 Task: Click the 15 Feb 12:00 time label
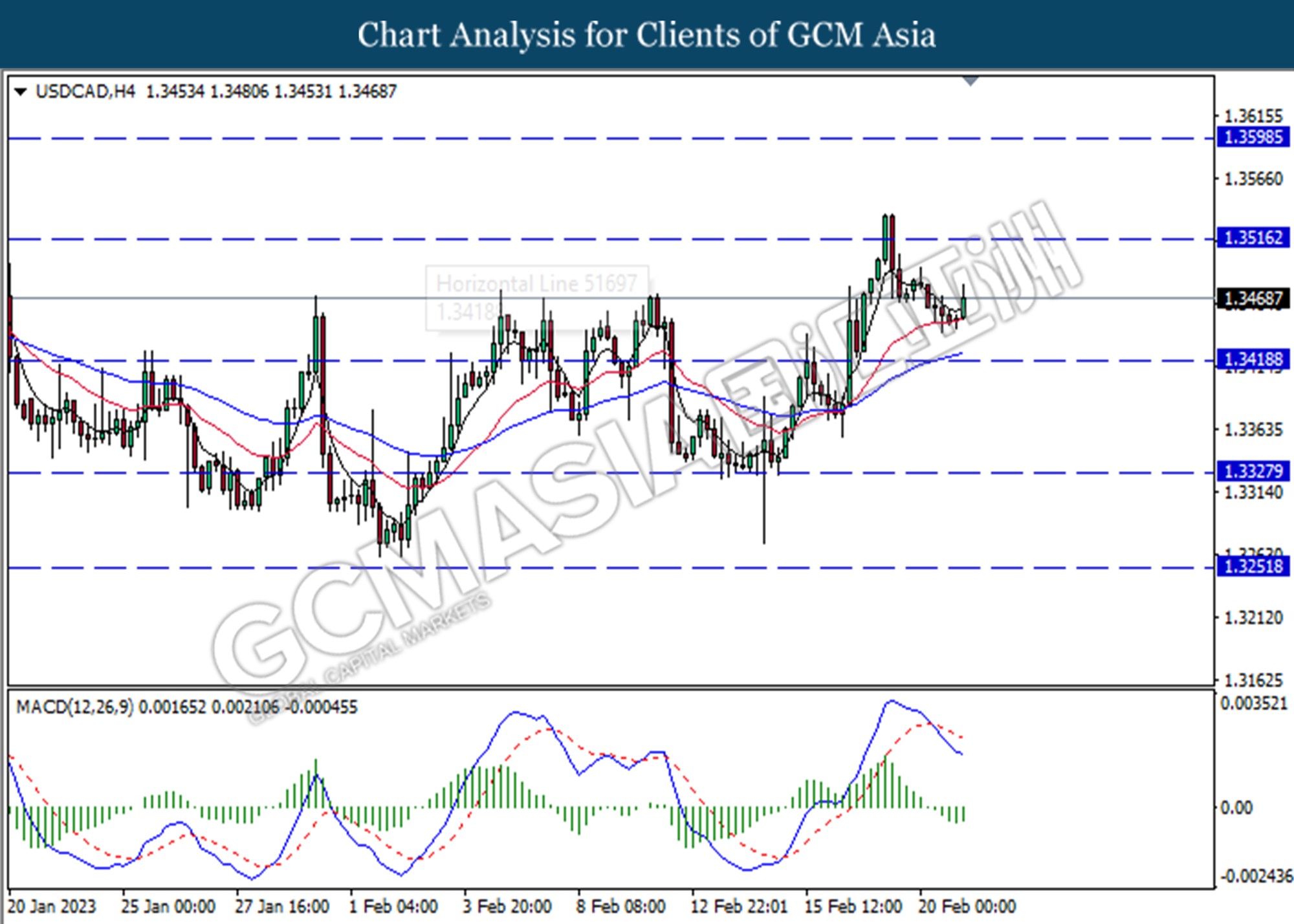(x=853, y=907)
